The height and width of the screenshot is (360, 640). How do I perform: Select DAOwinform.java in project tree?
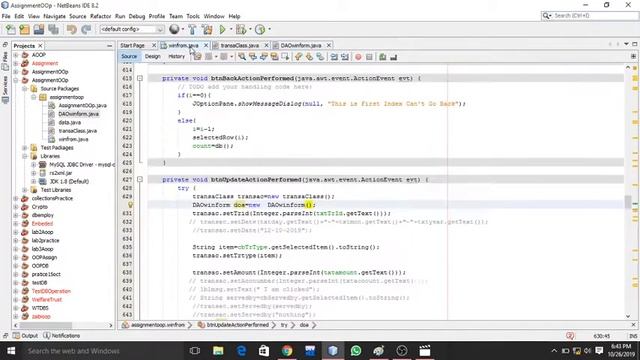tap(78, 114)
